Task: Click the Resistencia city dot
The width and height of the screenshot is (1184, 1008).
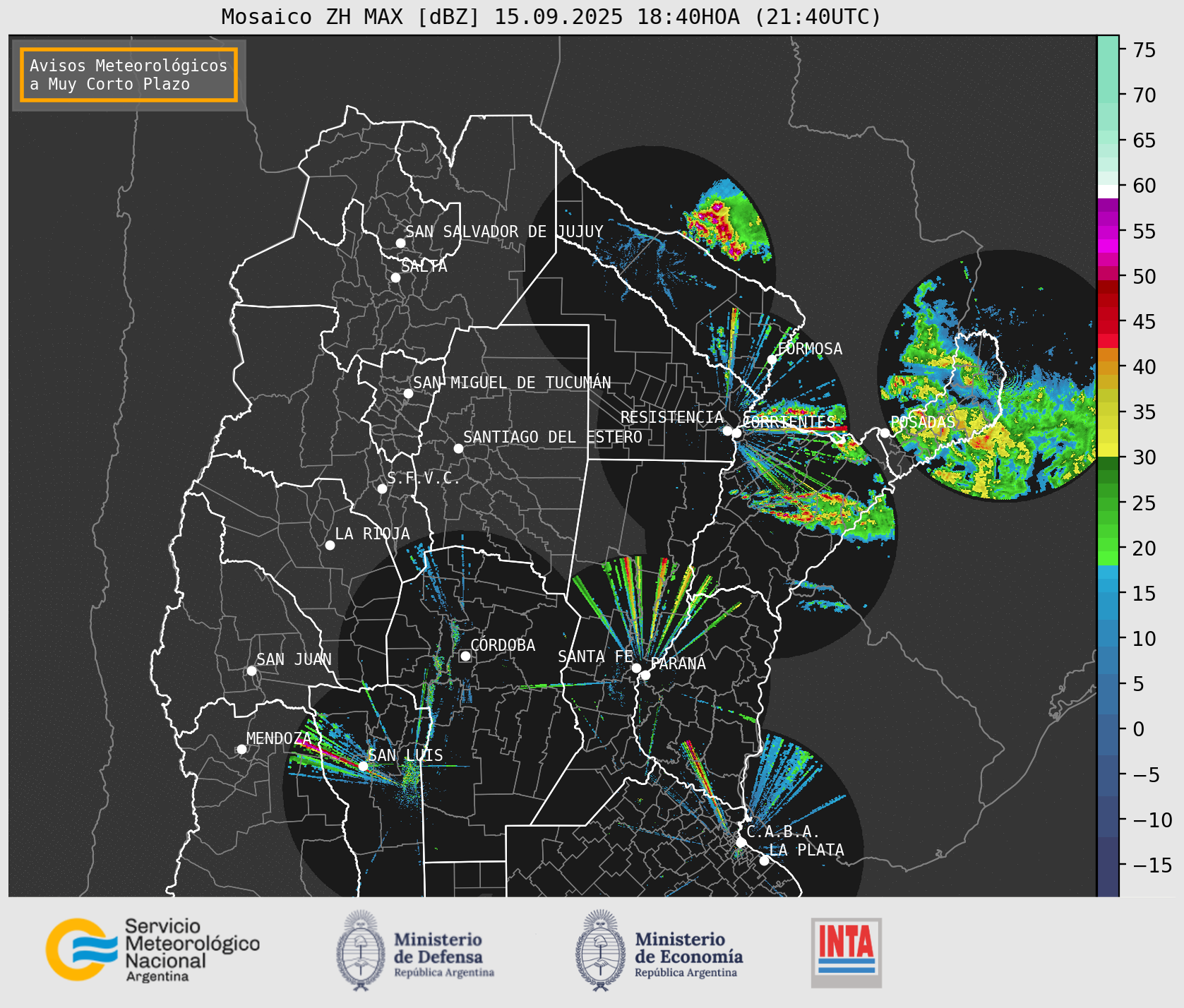Action: (x=727, y=431)
